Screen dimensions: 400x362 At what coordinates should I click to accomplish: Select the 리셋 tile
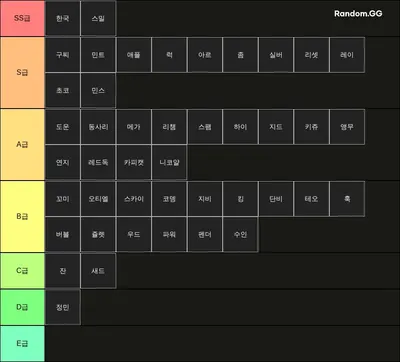point(311,55)
